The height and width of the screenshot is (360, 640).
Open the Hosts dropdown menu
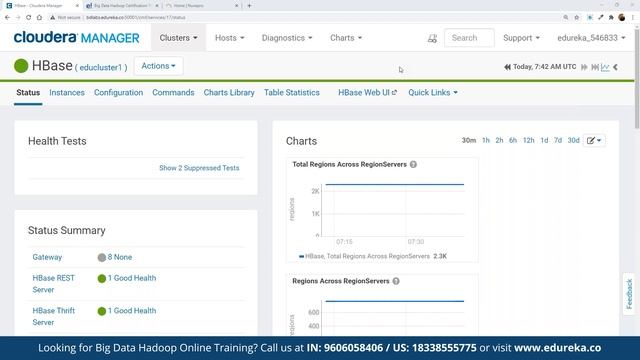tap(229, 38)
